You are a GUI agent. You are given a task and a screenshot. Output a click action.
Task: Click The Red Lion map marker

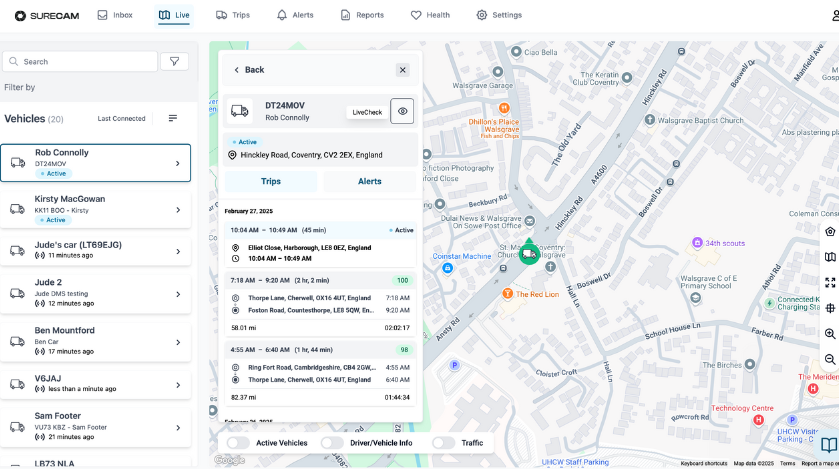(508, 294)
